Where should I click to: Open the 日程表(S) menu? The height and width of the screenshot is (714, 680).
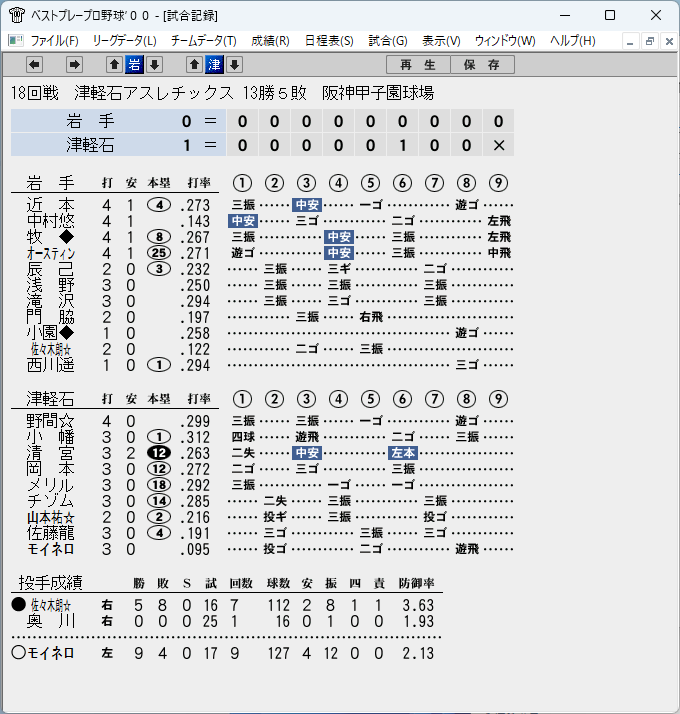click(x=329, y=41)
